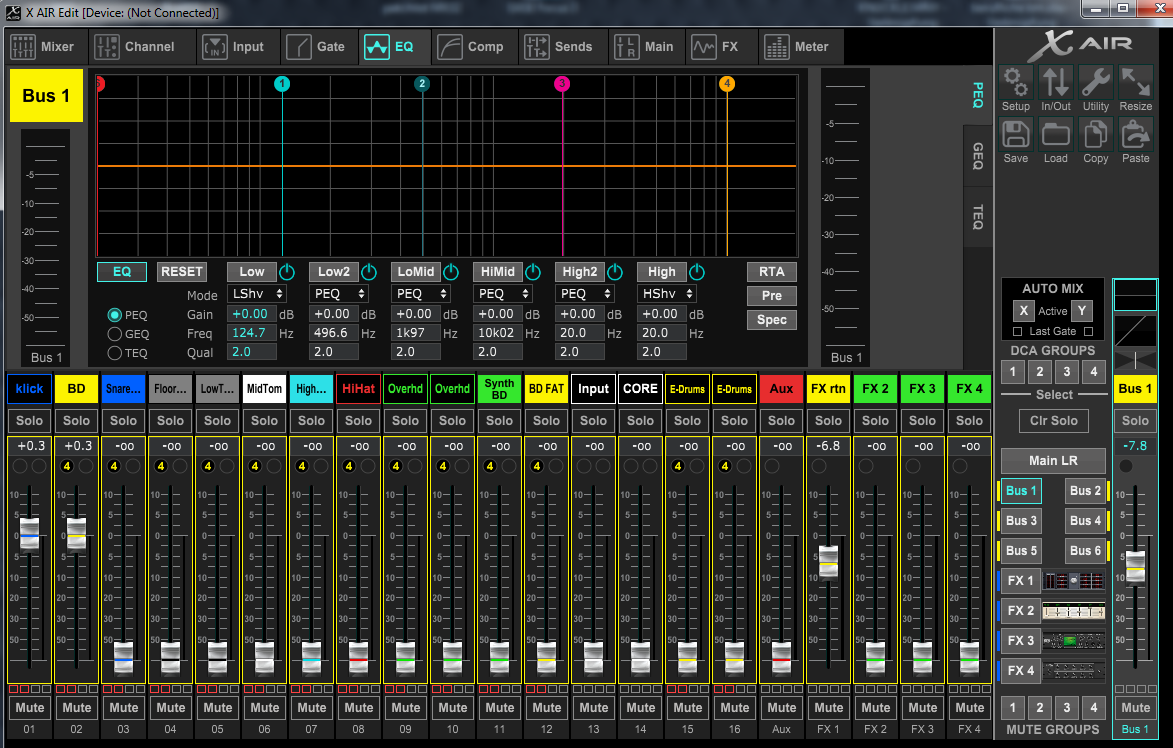Click the Paste clipboard icon
Image resolution: width=1173 pixels, height=748 pixels.
[x=1136, y=135]
